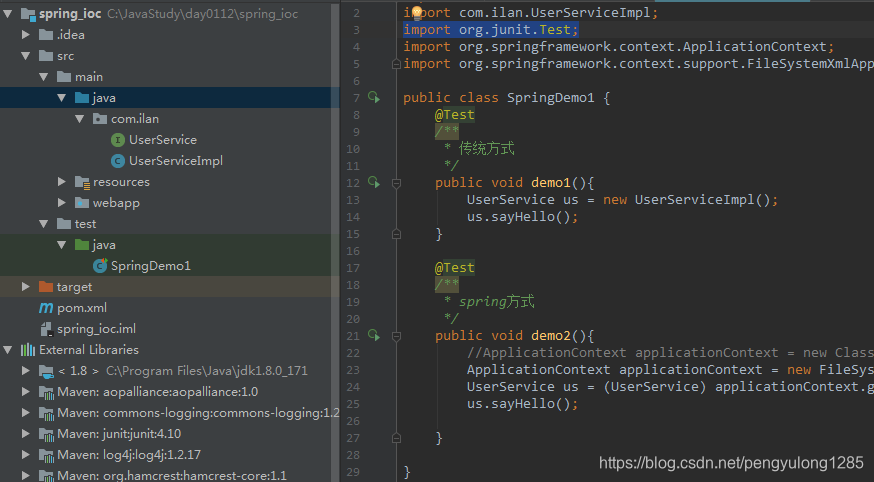Click line number 12 in gutter
874x482 pixels.
coord(353,183)
